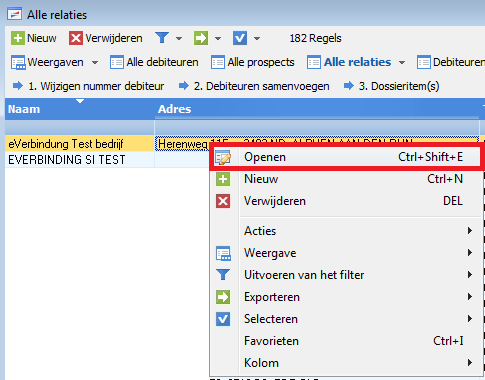This screenshot has width=485, height=380.
Task: Expand the Weergaven dropdown arrow
Action: (x=95, y=63)
